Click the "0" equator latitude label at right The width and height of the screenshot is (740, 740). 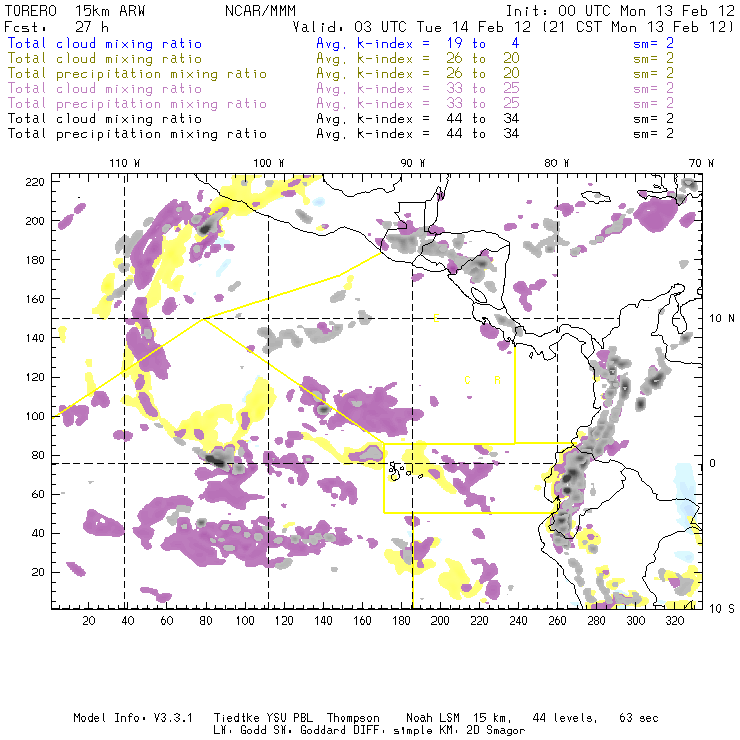[x=713, y=463]
